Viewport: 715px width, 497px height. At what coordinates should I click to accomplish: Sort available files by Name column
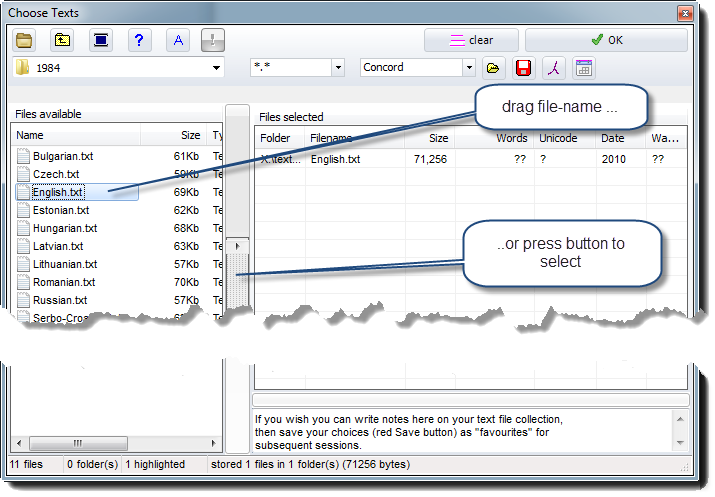point(75,135)
